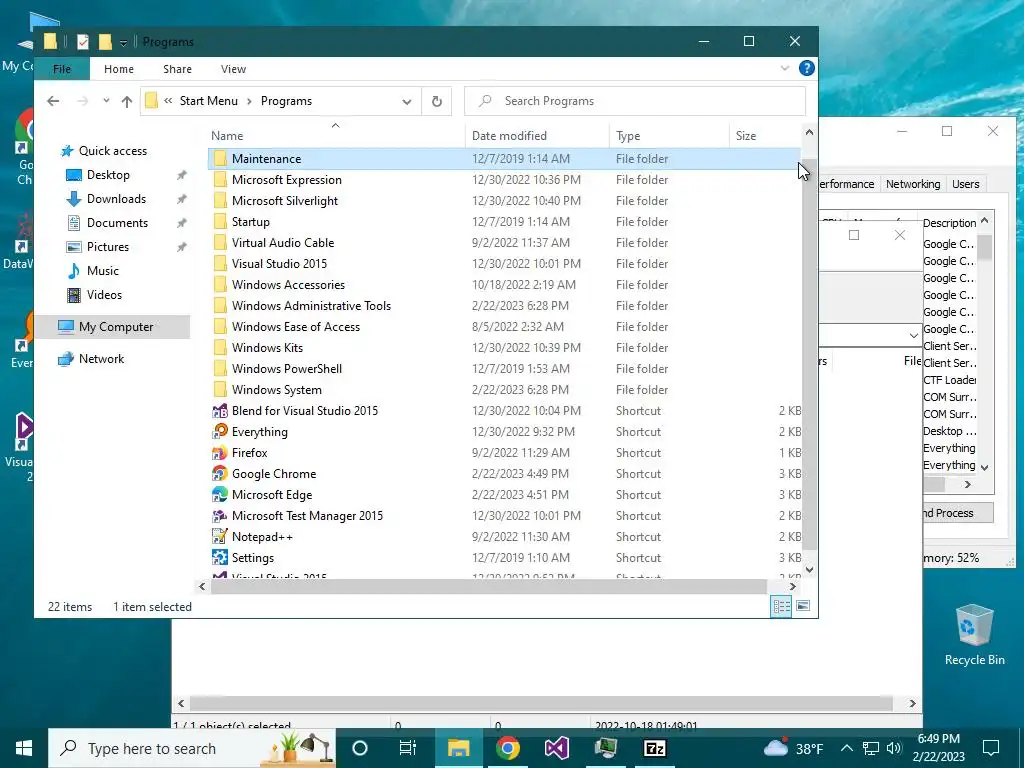Open Task Manager icon in the taskbar
Screen dimensions: 1024x768
[x=605, y=748]
